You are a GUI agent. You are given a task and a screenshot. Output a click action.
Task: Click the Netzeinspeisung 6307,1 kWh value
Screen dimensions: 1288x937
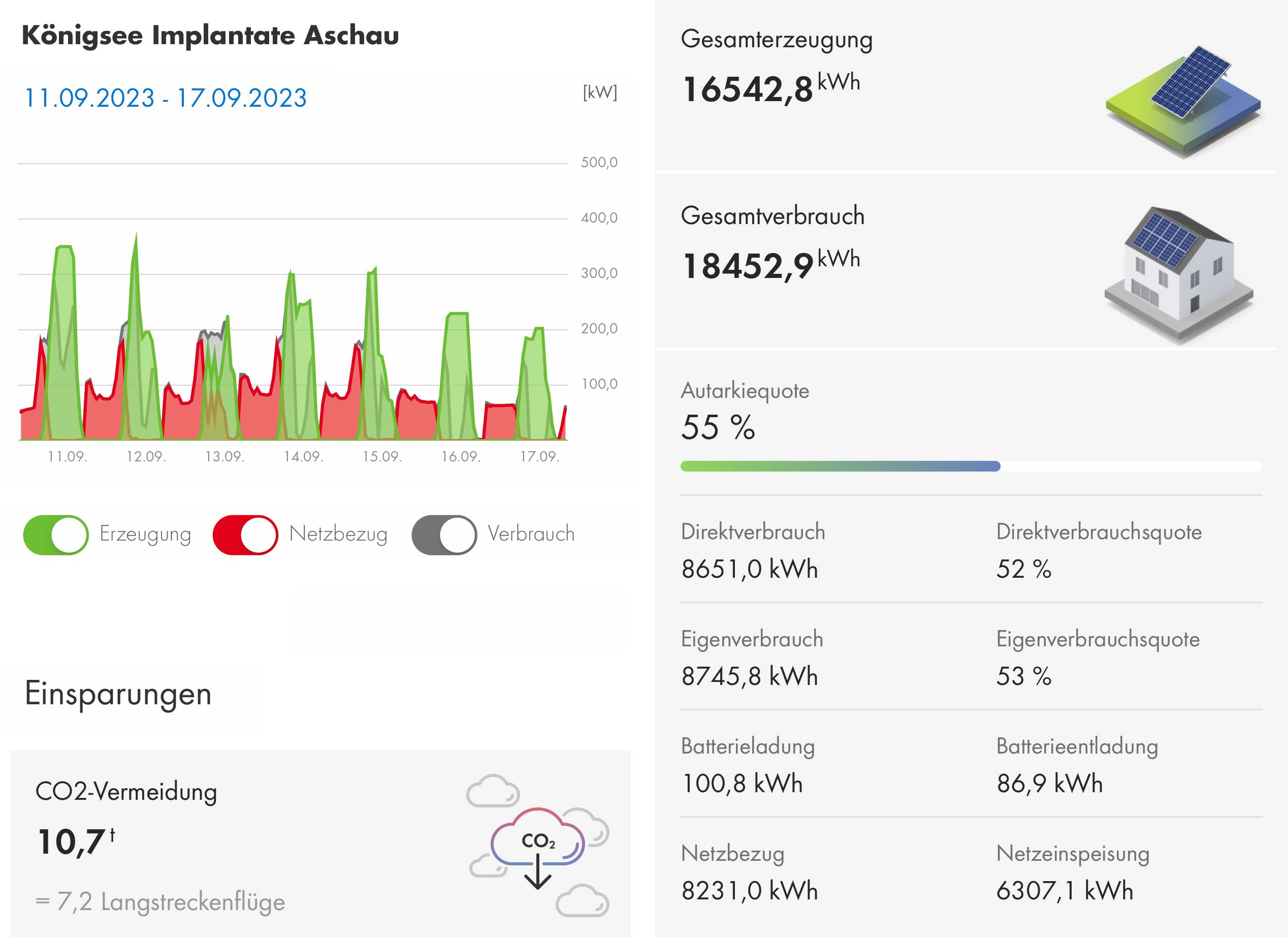point(1064,890)
